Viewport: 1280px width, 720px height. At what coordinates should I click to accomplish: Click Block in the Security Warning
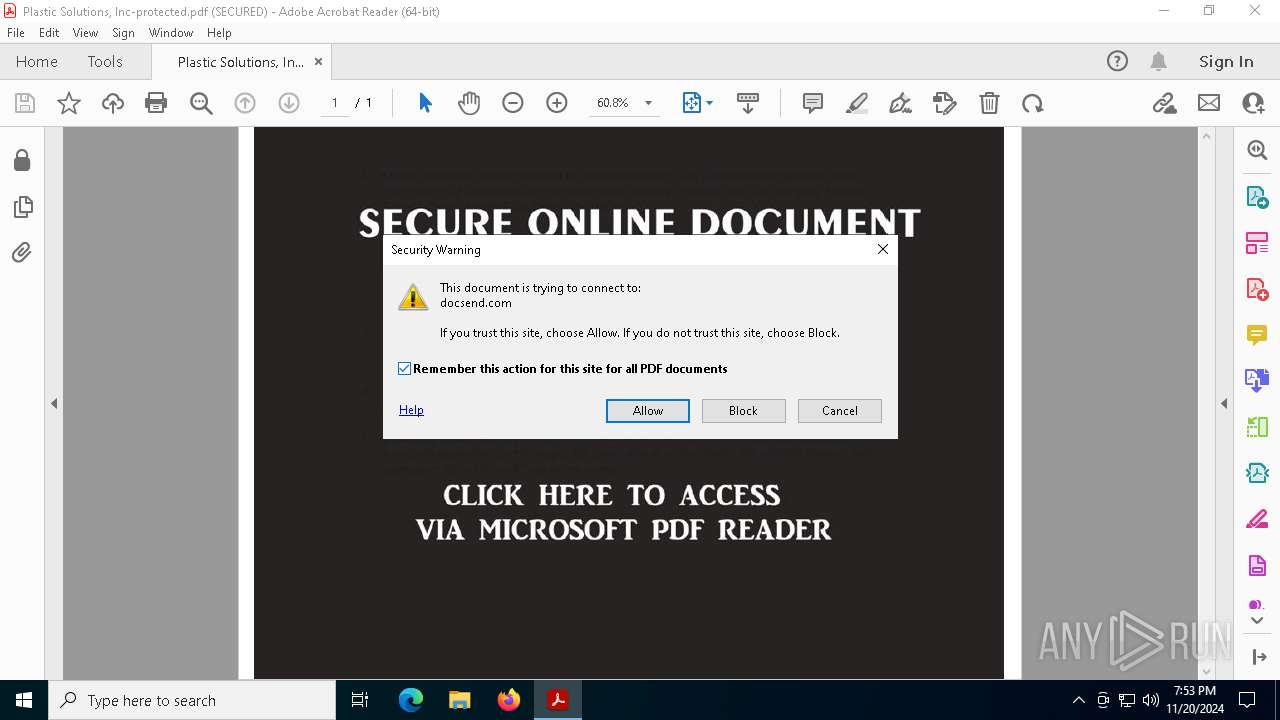click(x=743, y=411)
